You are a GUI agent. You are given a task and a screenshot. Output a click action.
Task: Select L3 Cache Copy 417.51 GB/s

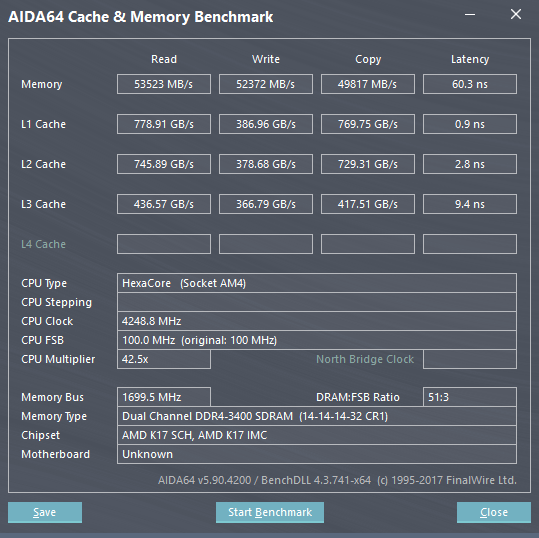(x=368, y=204)
